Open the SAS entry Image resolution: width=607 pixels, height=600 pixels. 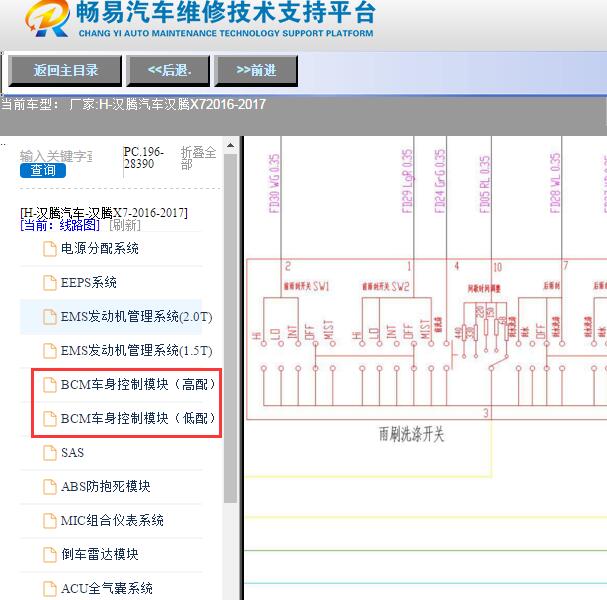coord(72,453)
